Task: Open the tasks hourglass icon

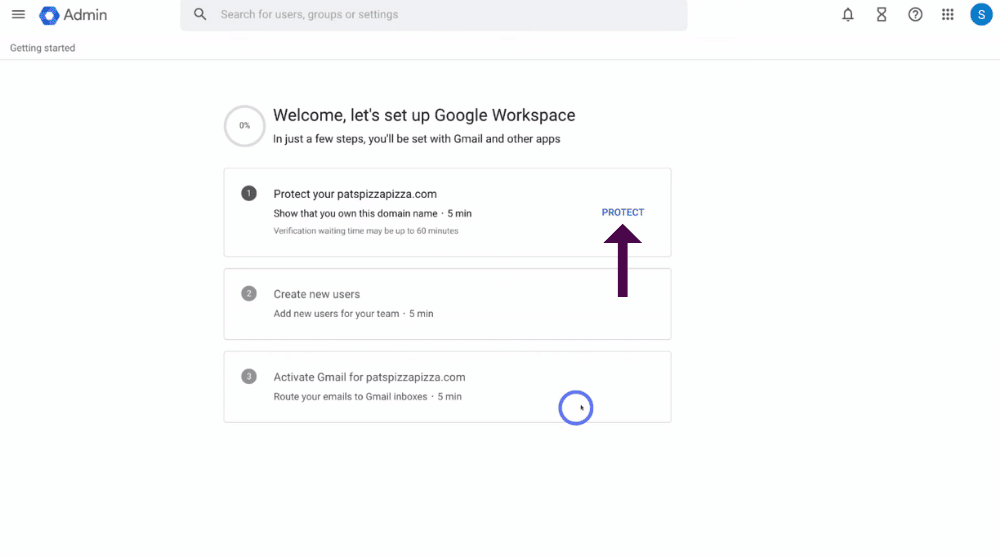Action: point(881,14)
